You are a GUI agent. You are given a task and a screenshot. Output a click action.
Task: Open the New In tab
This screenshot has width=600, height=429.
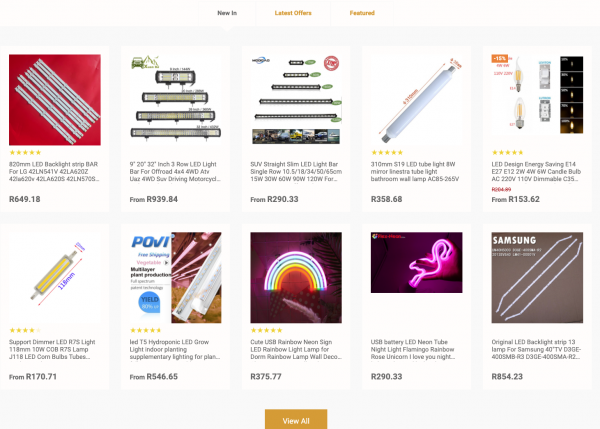coord(227,13)
